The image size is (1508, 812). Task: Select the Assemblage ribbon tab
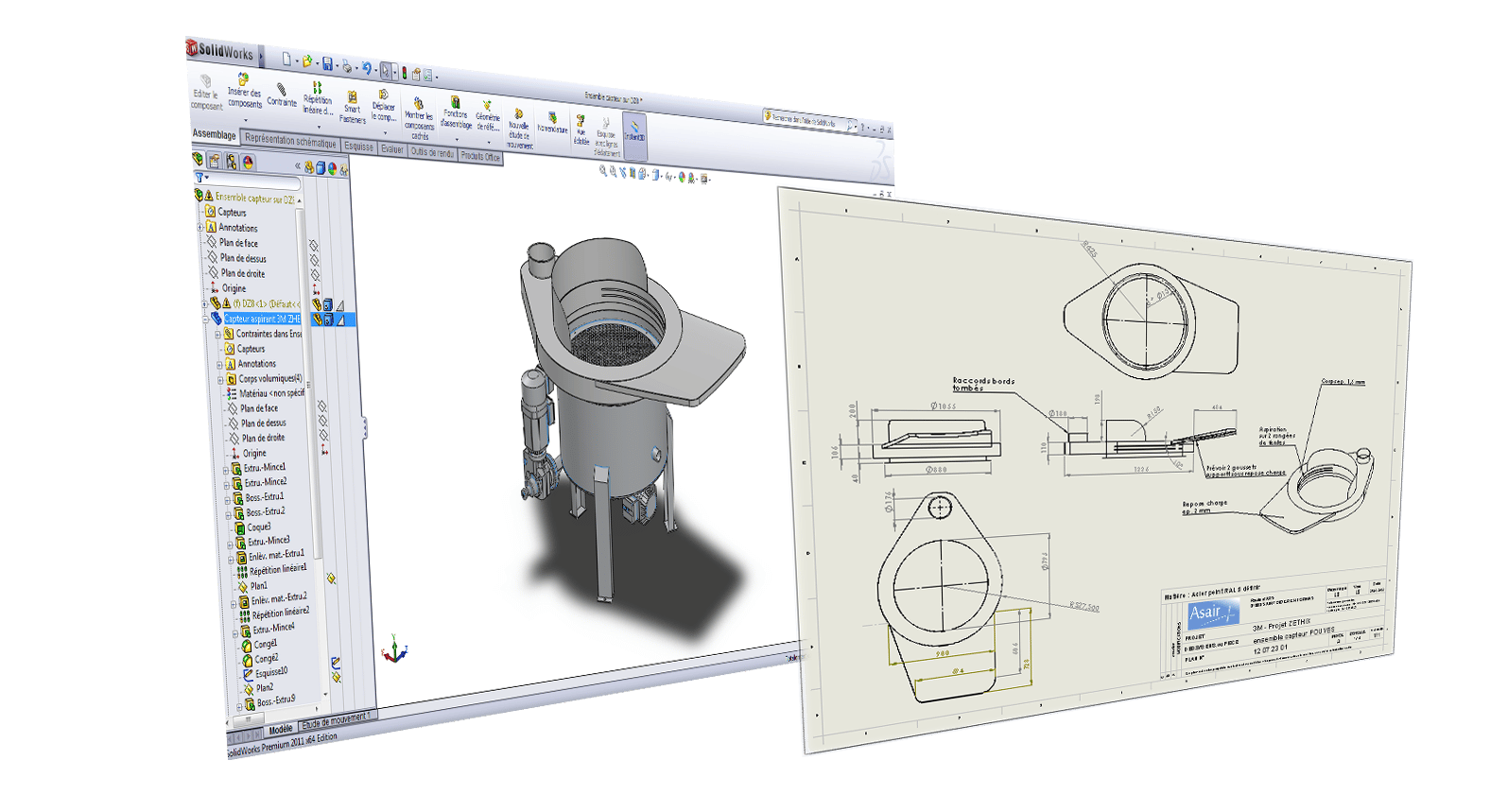[x=215, y=134]
